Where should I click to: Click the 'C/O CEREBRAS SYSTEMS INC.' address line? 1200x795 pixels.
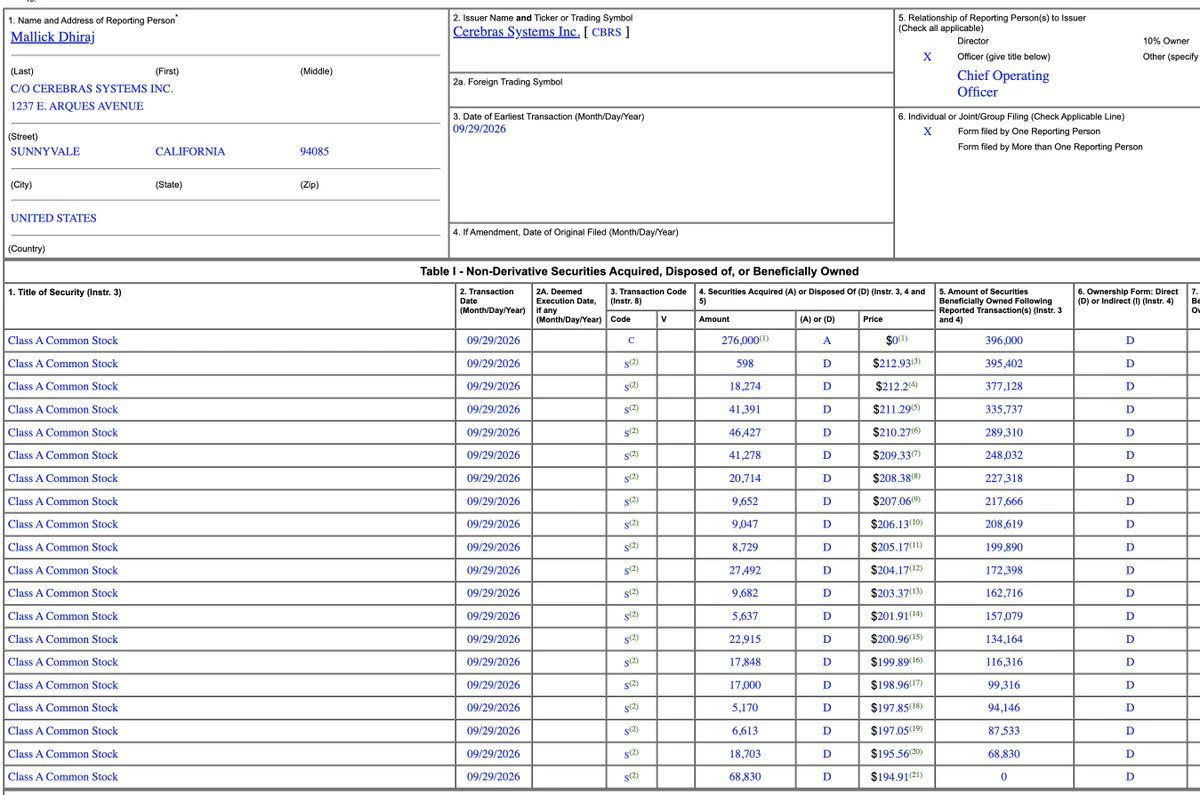(92, 89)
